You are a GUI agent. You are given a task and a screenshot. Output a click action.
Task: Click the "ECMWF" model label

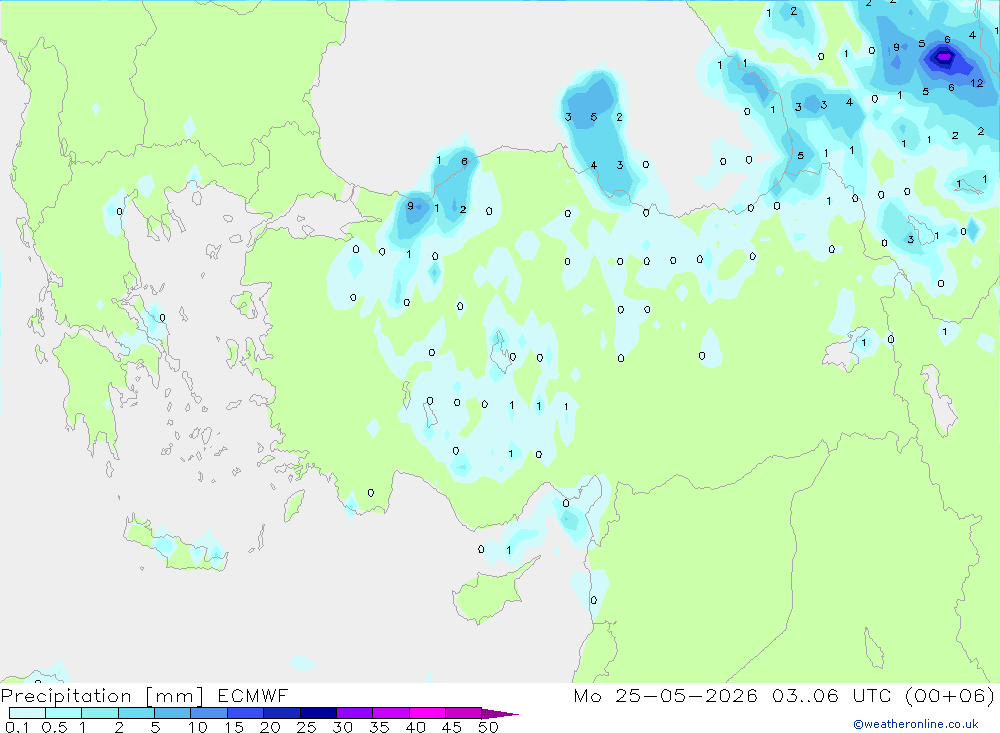253,695
